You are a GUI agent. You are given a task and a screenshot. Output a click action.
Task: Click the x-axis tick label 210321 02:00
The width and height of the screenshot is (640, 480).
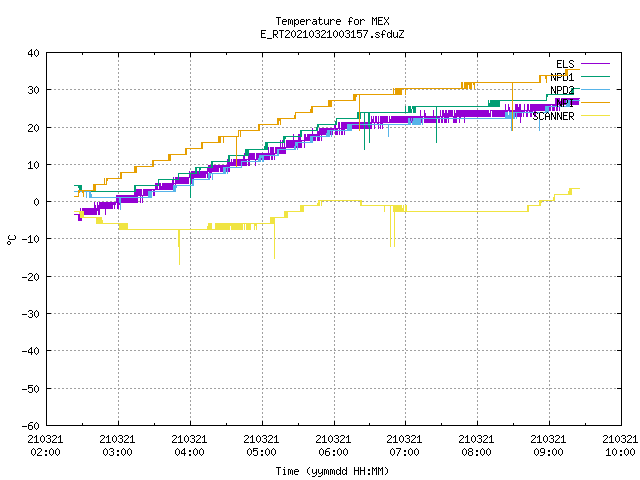45,446
